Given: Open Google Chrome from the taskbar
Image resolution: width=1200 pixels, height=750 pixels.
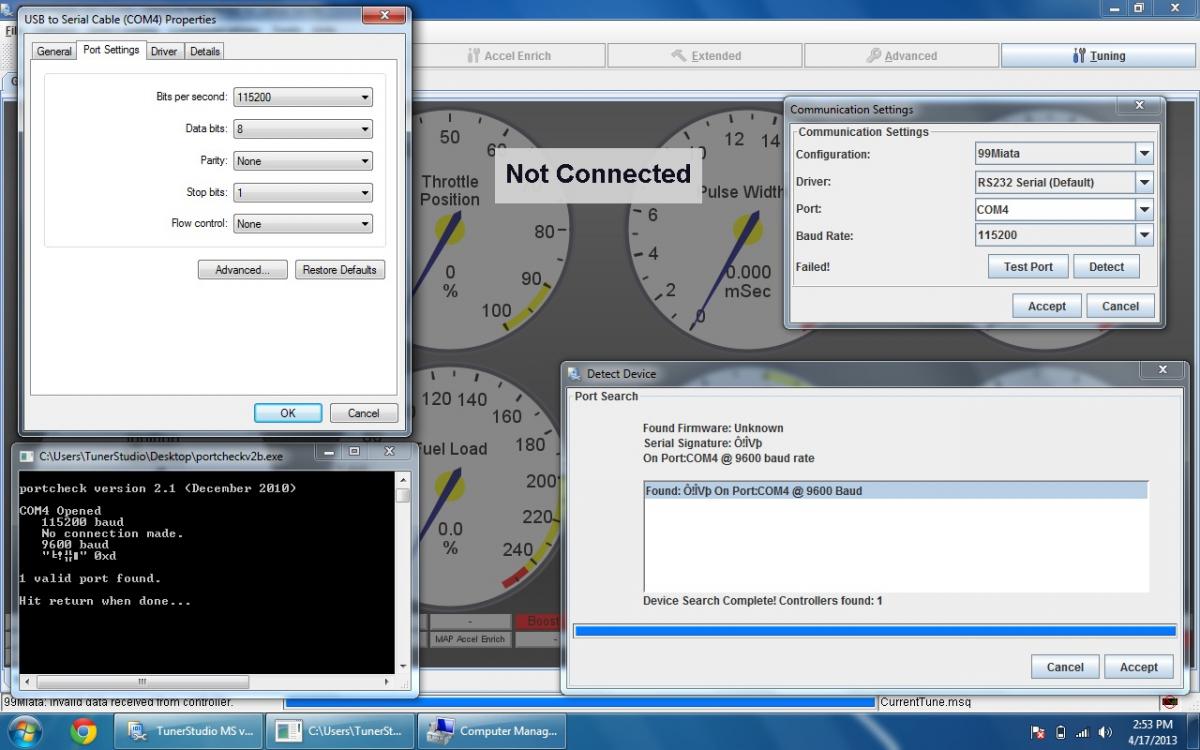Looking at the screenshot, I should [84, 731].
